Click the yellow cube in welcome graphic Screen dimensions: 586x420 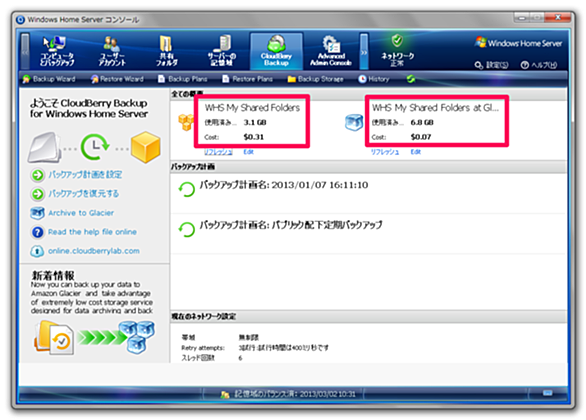145,147
